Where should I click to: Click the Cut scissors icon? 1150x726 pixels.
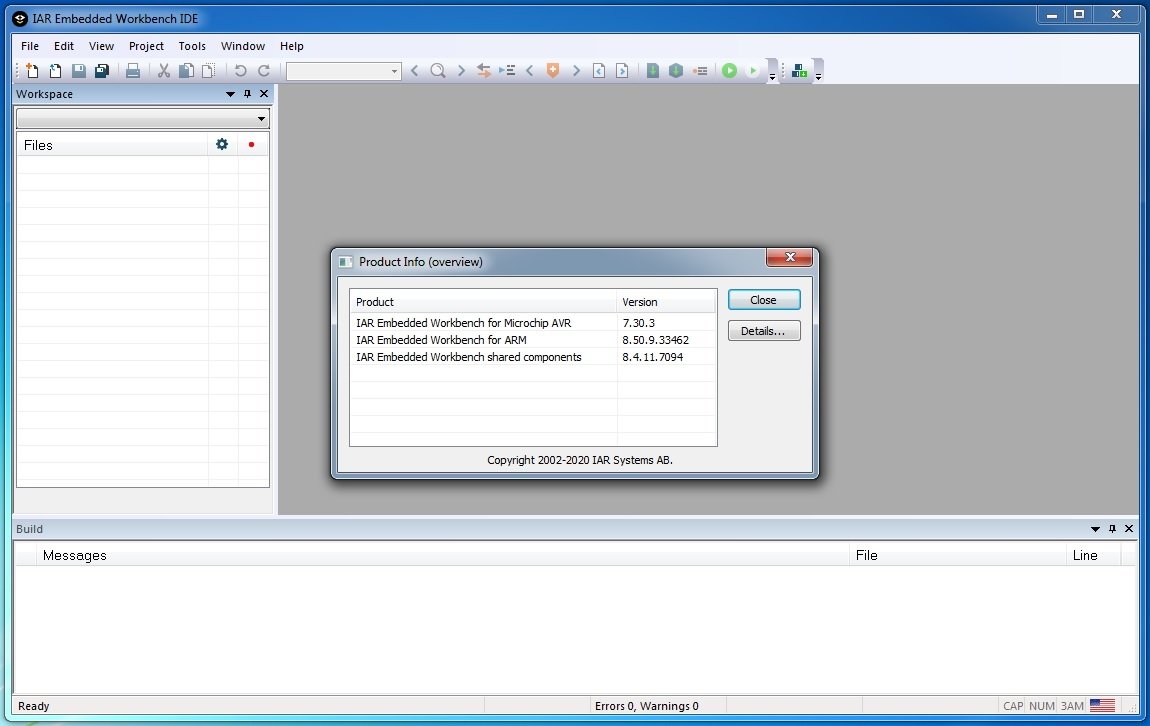[164, 71]
